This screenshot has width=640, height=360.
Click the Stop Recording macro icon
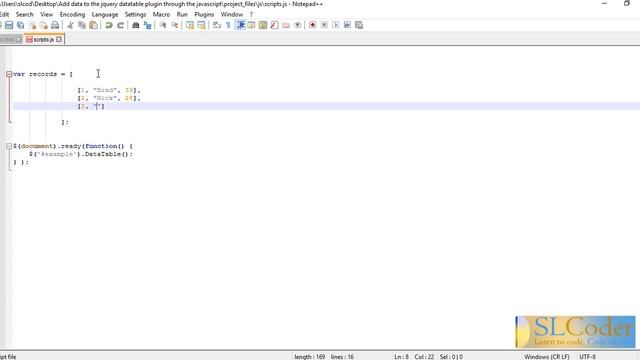[x=324, y=25]
